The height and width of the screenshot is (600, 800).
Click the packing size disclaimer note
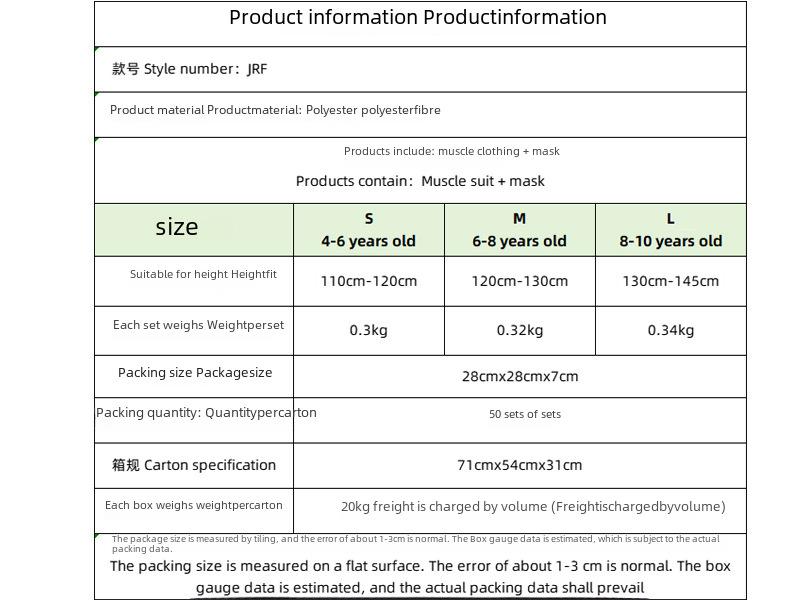[x=420, y=566]
